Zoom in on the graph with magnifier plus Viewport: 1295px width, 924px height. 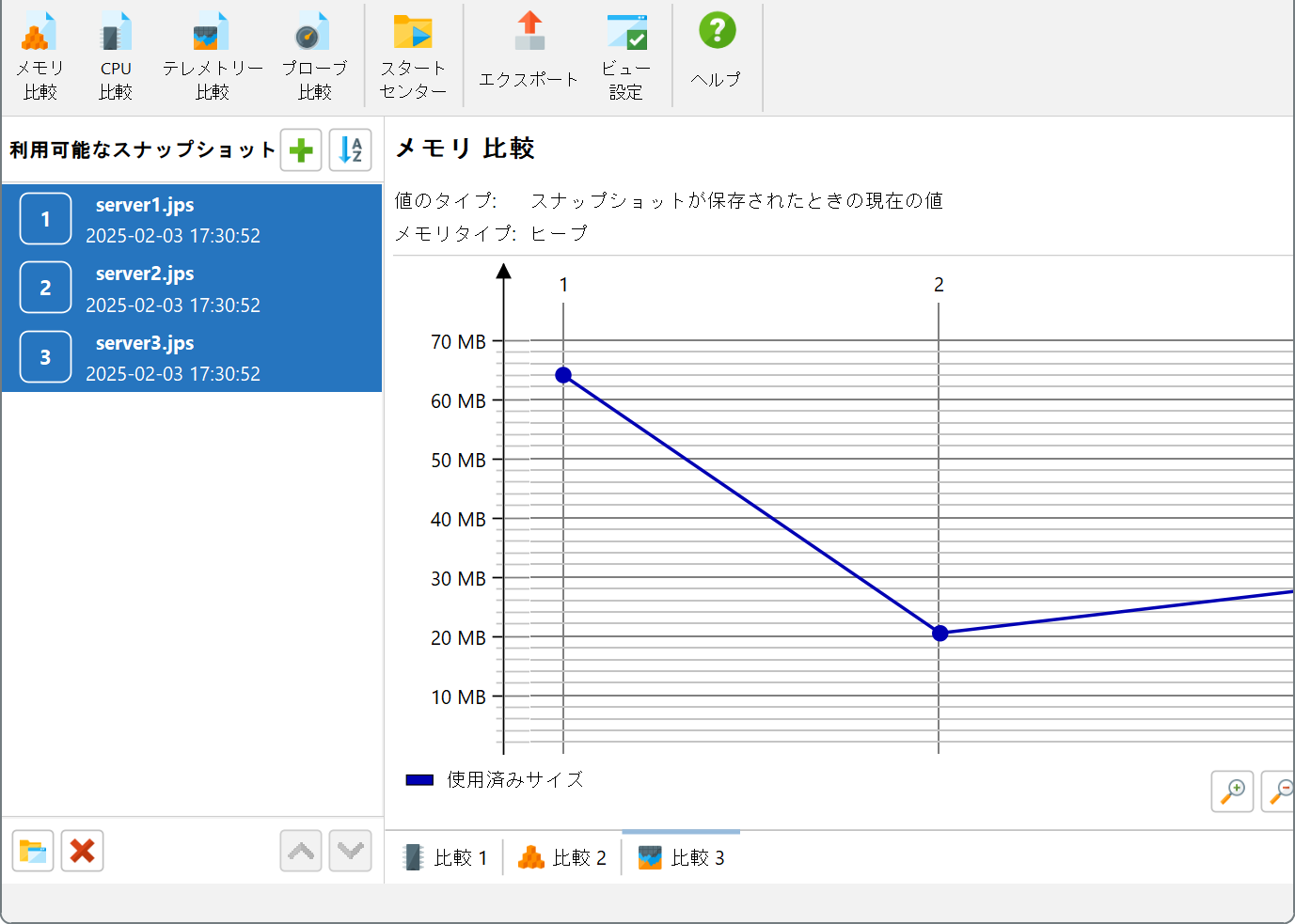click(1232, 791)
